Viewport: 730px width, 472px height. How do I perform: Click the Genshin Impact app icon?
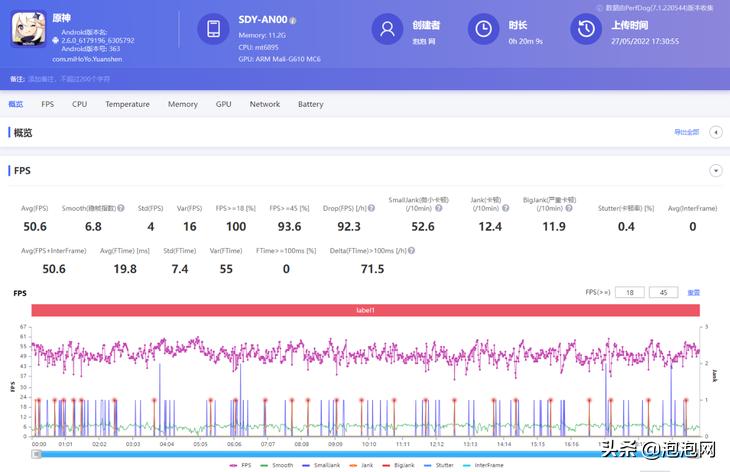coord(28,30)
